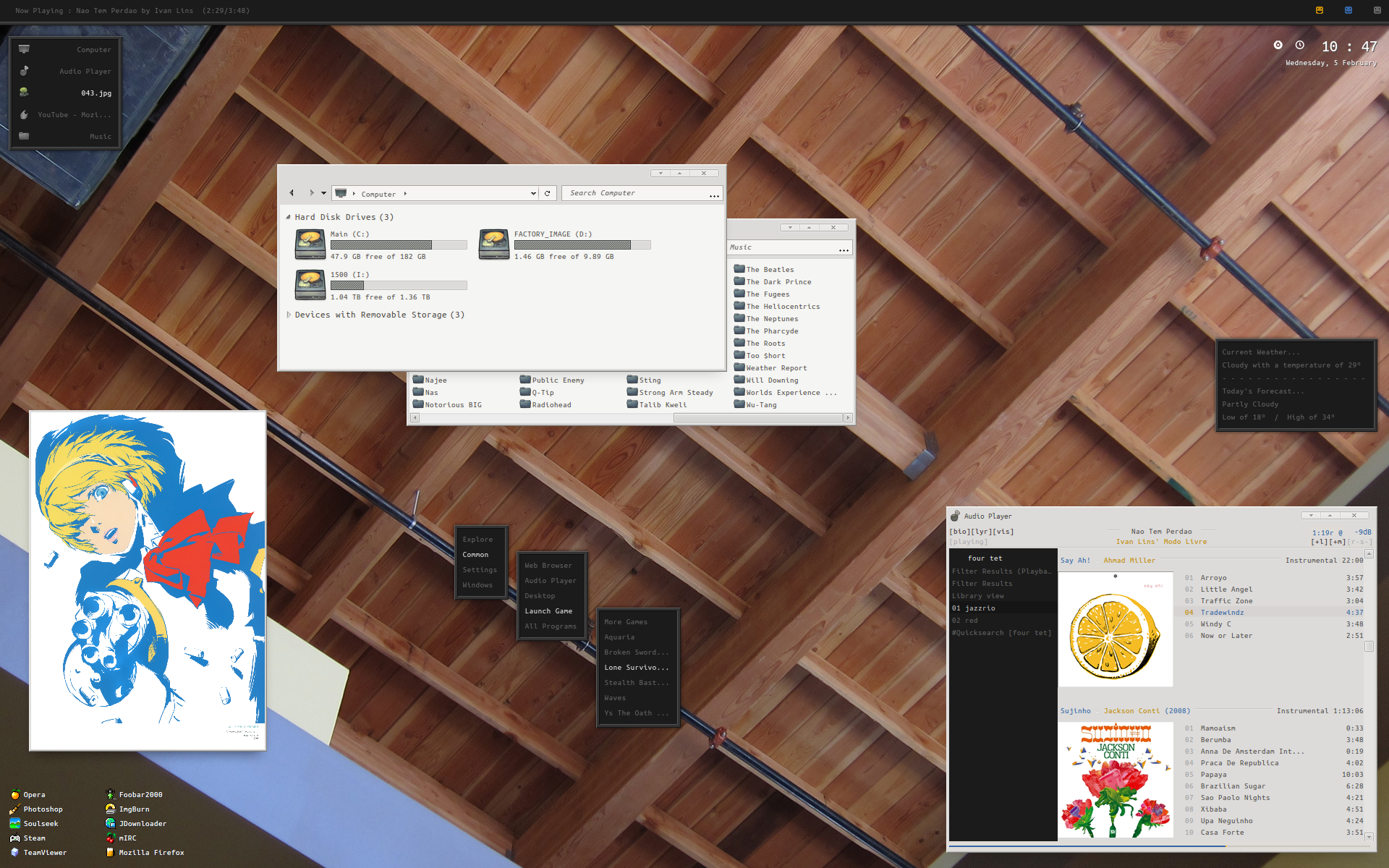Image resolution: width=1389 pixels, height=868 pixels.
Task: Toggle the [vis] visualization in Audio Player
Action: click(1003, 532)
